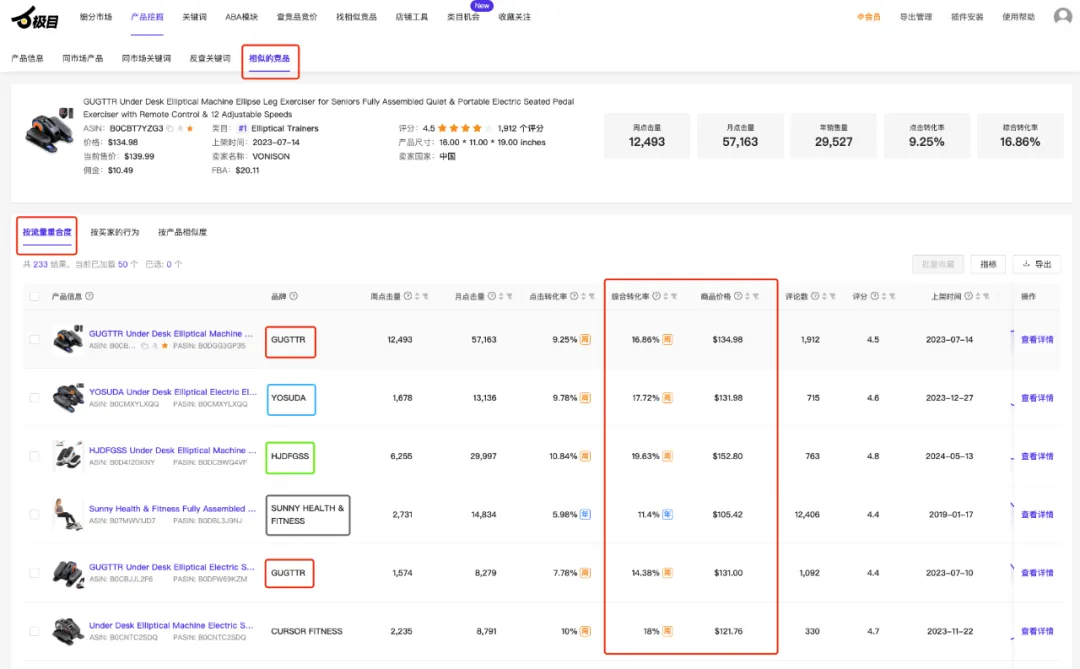The width and height of the screenshot is (1080, 669).
Task: Check the YOSUDA product row checkbox
Action: coord(34,398)
